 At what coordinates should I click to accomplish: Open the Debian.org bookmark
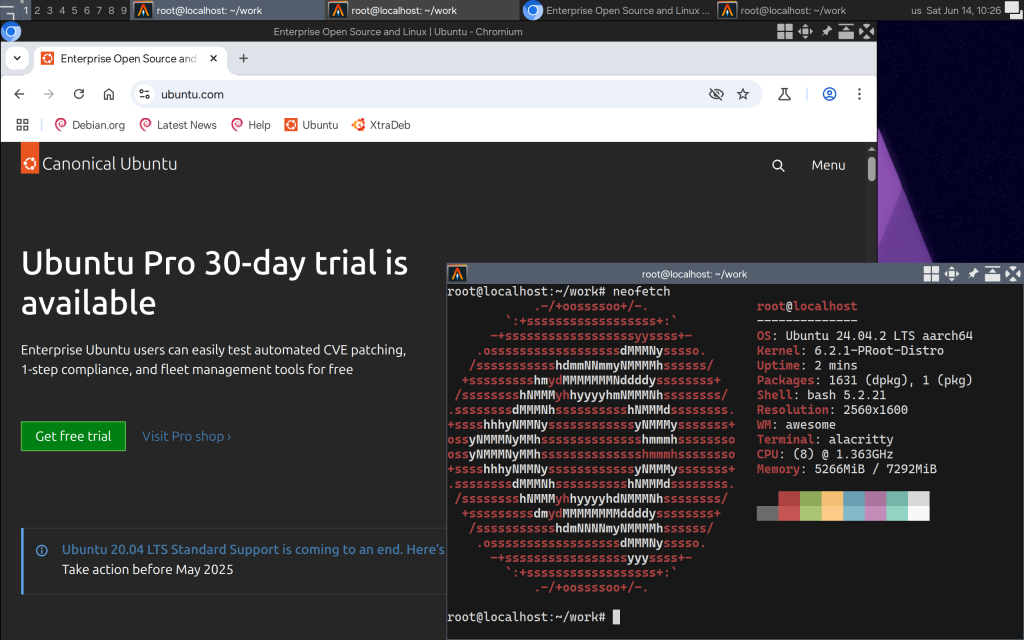coord(89,125)
